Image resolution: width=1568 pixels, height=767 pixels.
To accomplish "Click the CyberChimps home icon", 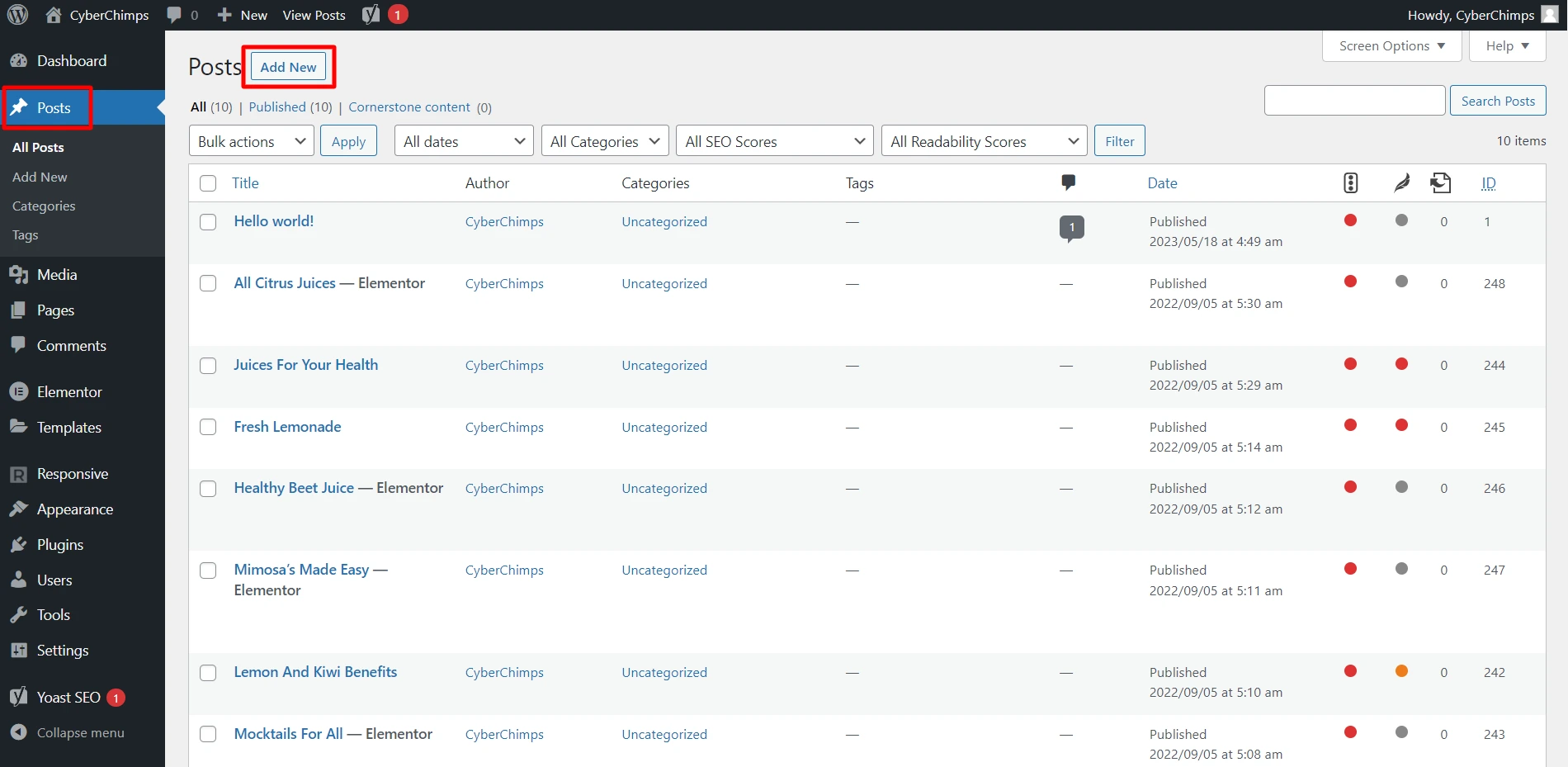I will 54,15.
